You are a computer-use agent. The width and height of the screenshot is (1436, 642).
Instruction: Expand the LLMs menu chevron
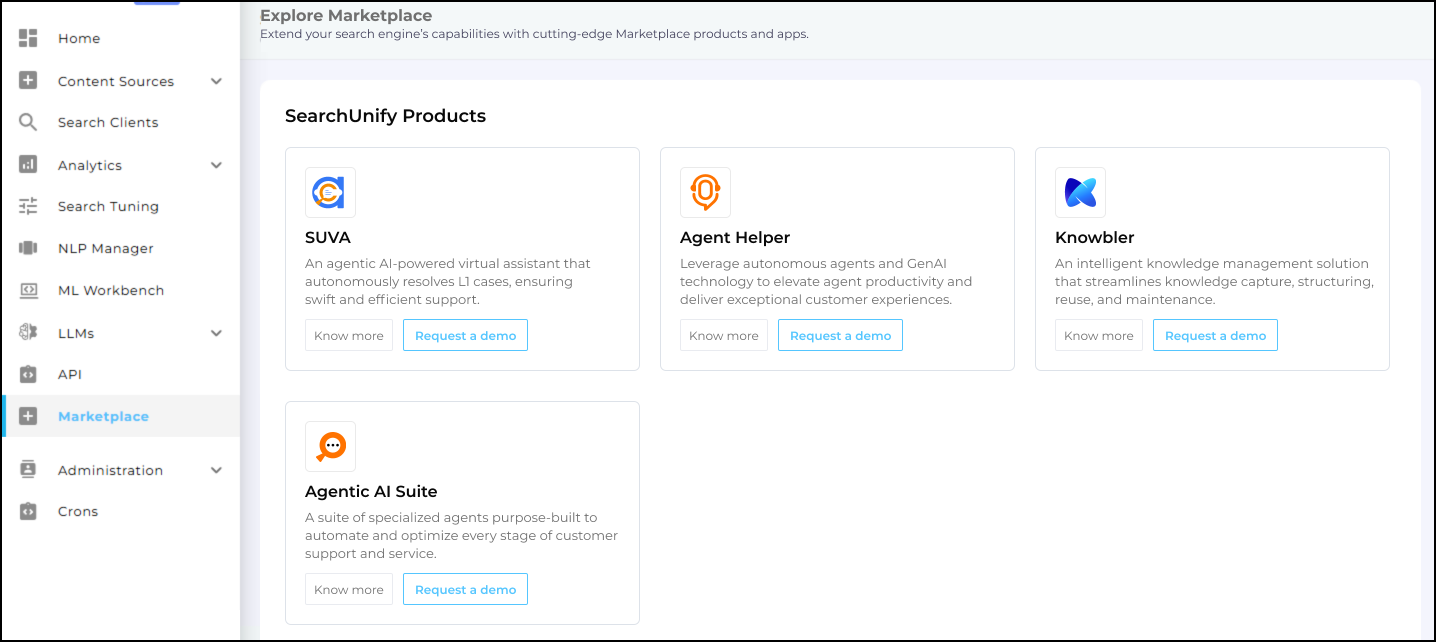tap(216, 333)
